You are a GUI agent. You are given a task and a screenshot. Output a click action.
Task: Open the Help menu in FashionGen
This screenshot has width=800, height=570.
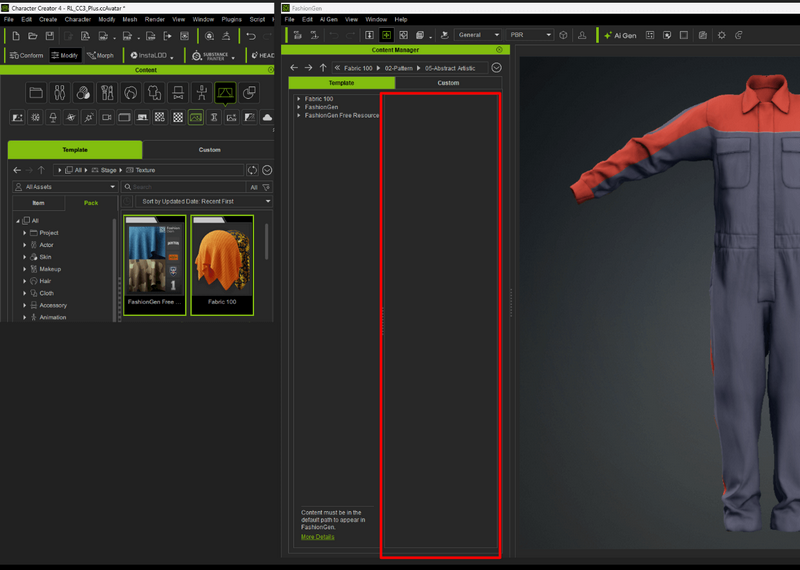(401, 19)
